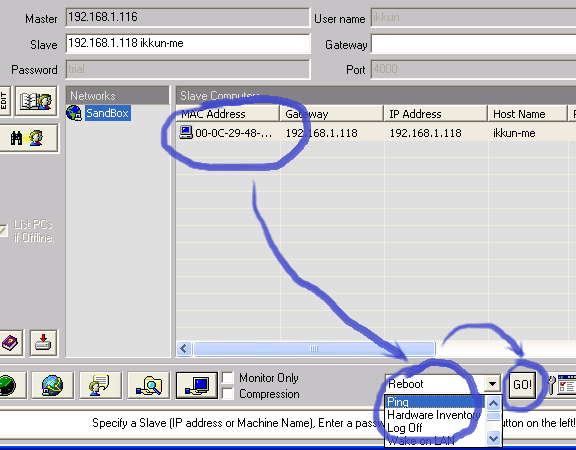Click into the Gateway field
The width and height of the screenshot is (576, 450).
[473, 44]
